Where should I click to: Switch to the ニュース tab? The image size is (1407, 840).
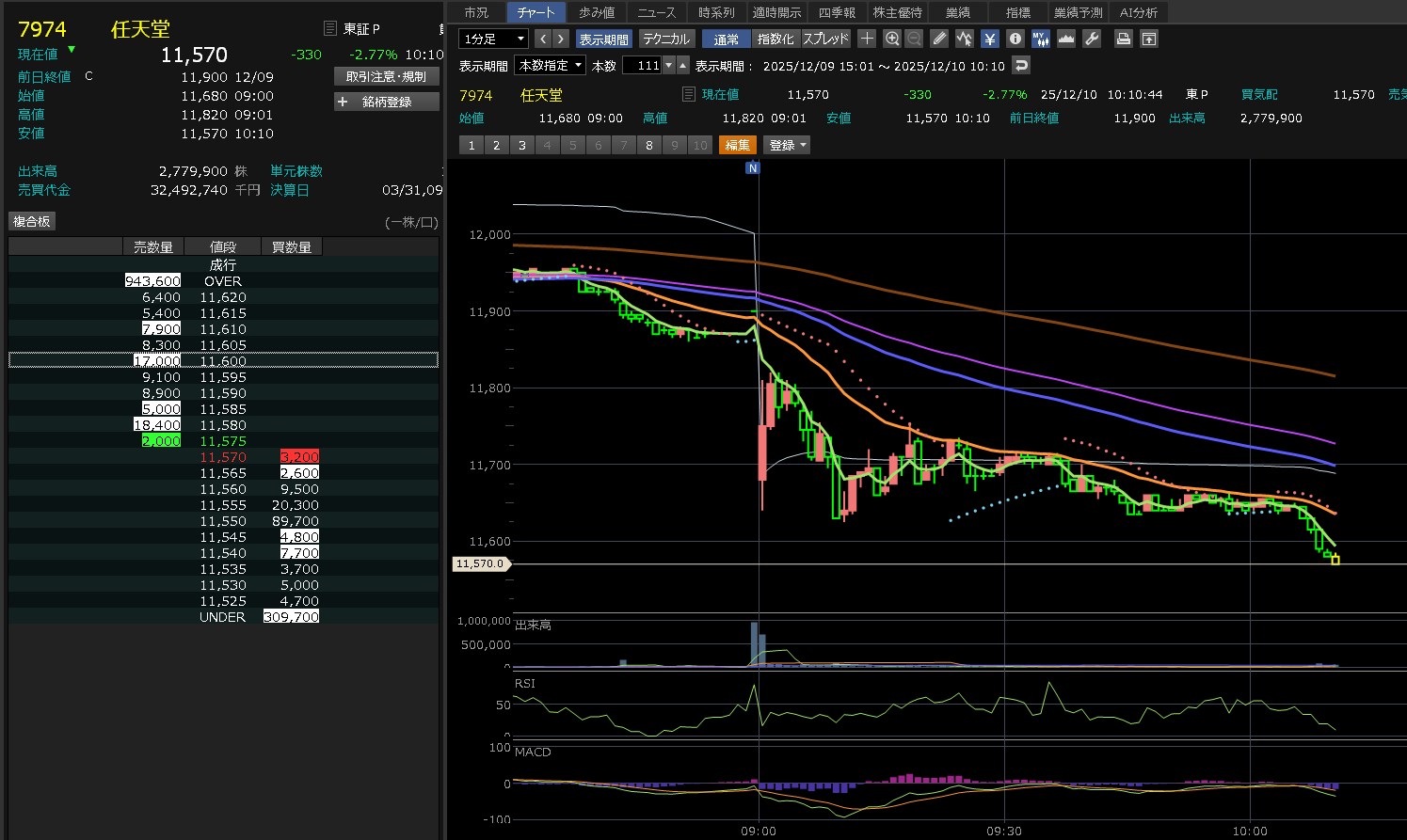[x=656, y=12]
